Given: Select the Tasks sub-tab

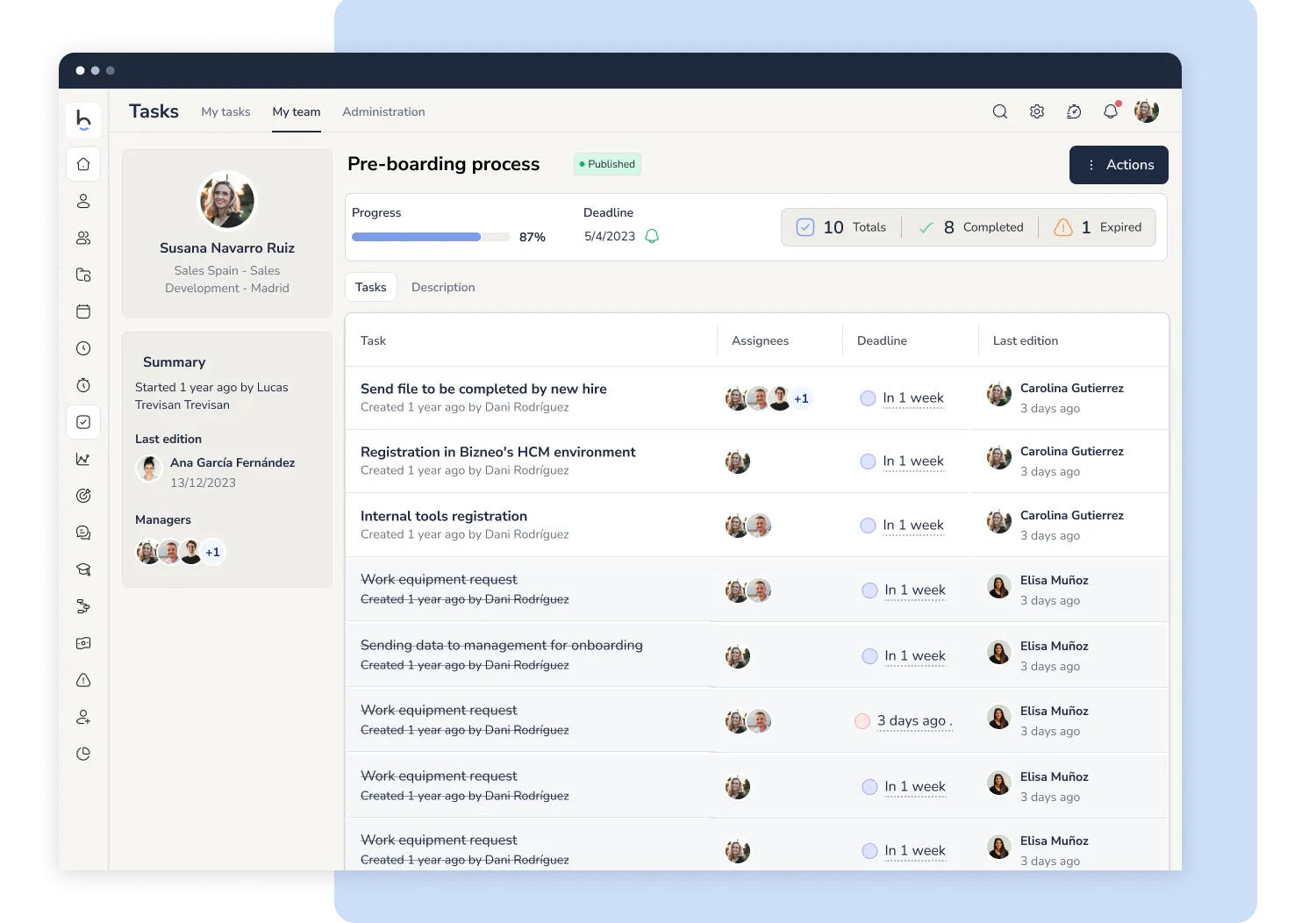Looking at the screenshot, I should click(371, 287).
